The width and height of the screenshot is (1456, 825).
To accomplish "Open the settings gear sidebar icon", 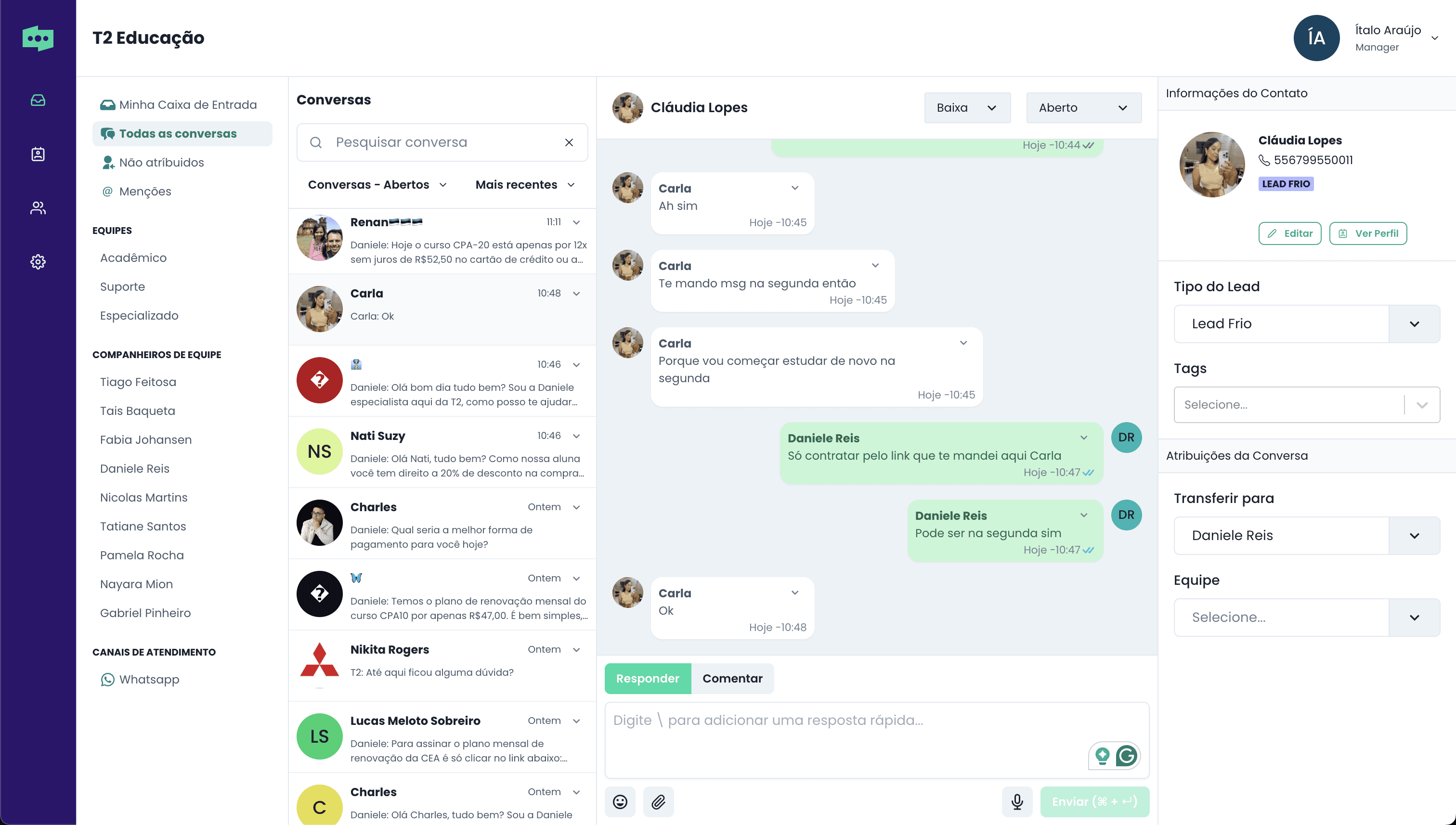I will pyautogui.click(x=38, y=262).
